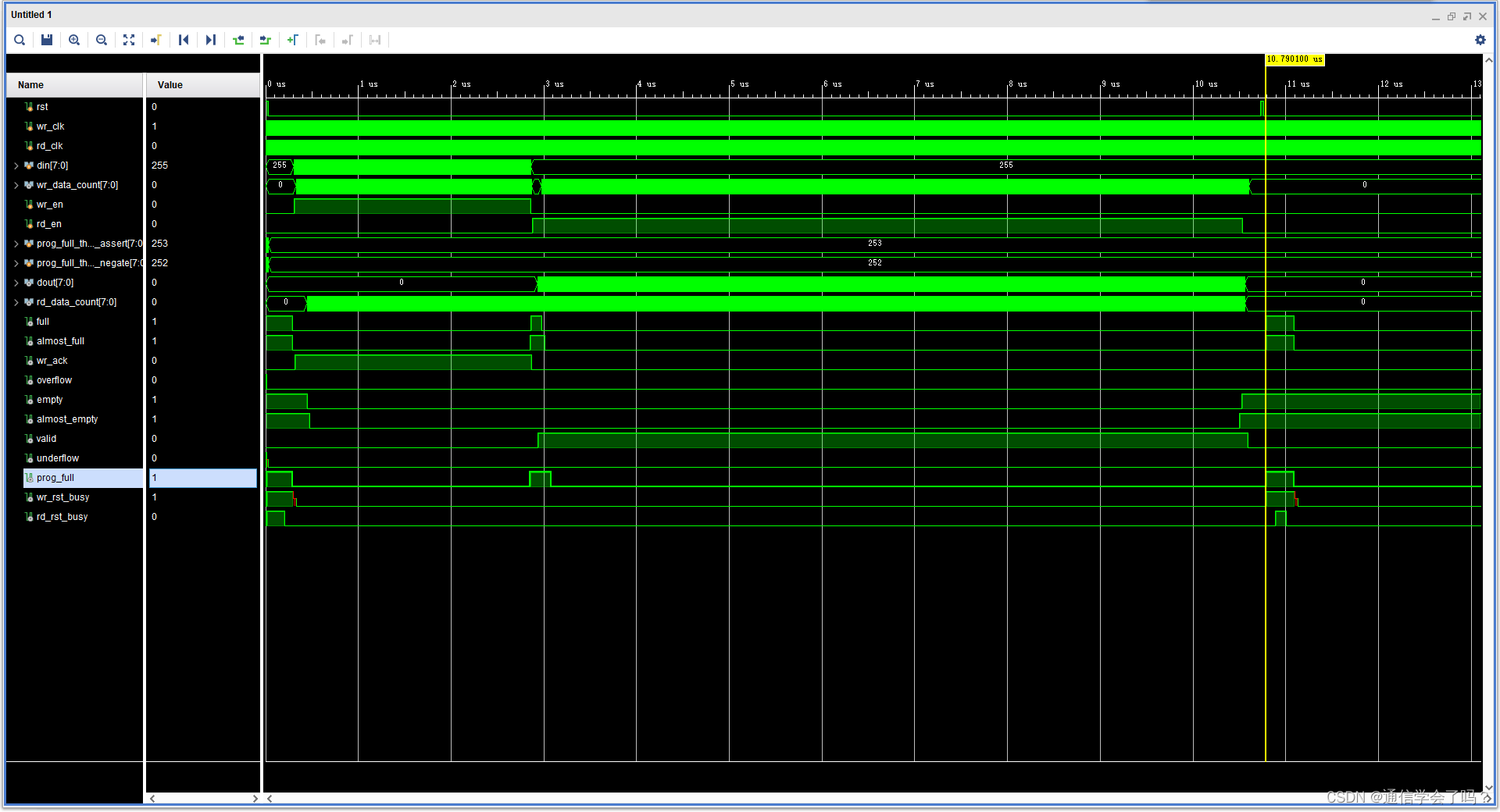Click the prog_full_thresh_negate value 252
The width and height of the screenshot is (1500, 812).
[159, 263]
